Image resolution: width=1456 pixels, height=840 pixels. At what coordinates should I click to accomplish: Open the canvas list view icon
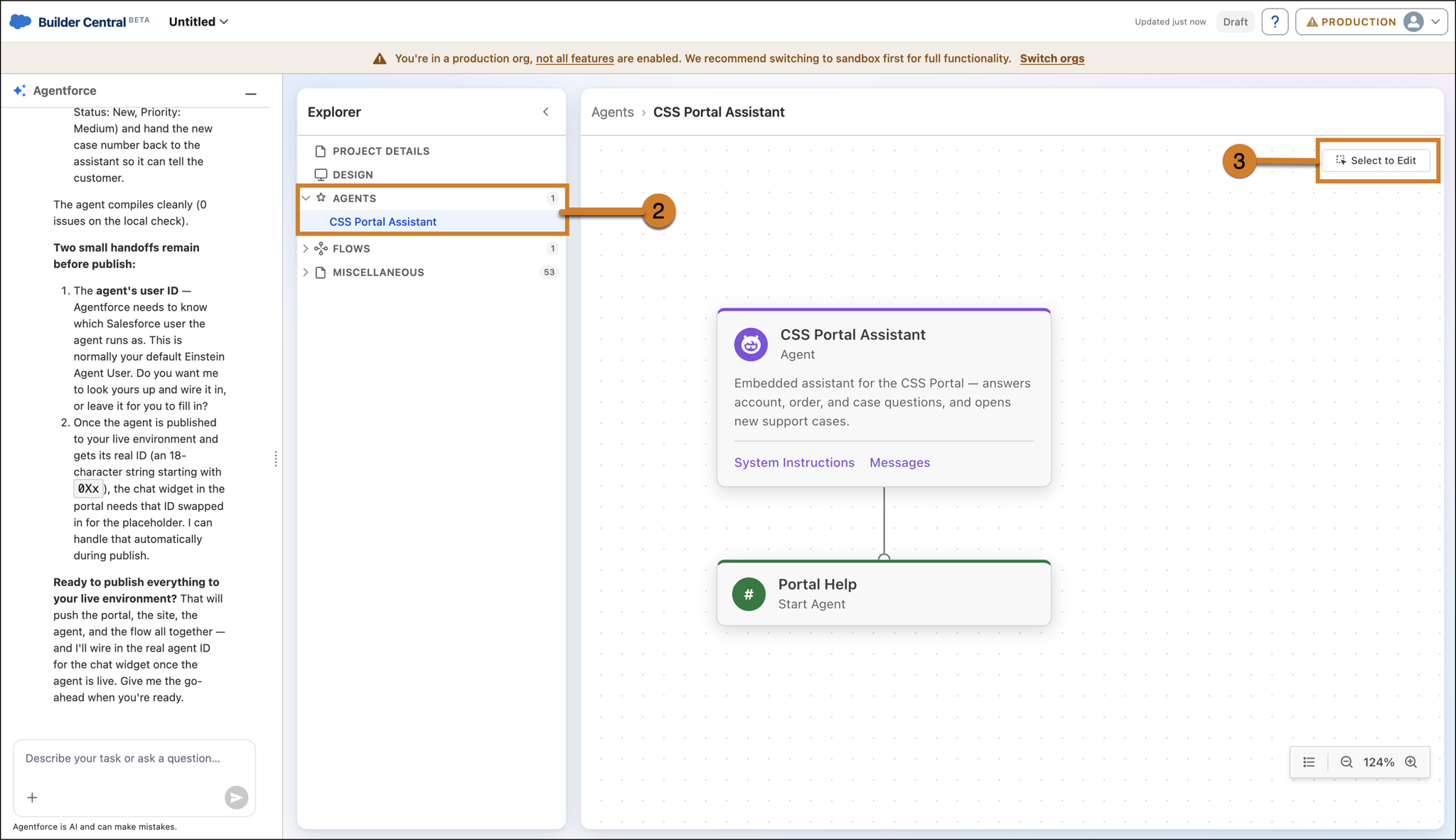pyautogui.click(x=1309, y=762)
